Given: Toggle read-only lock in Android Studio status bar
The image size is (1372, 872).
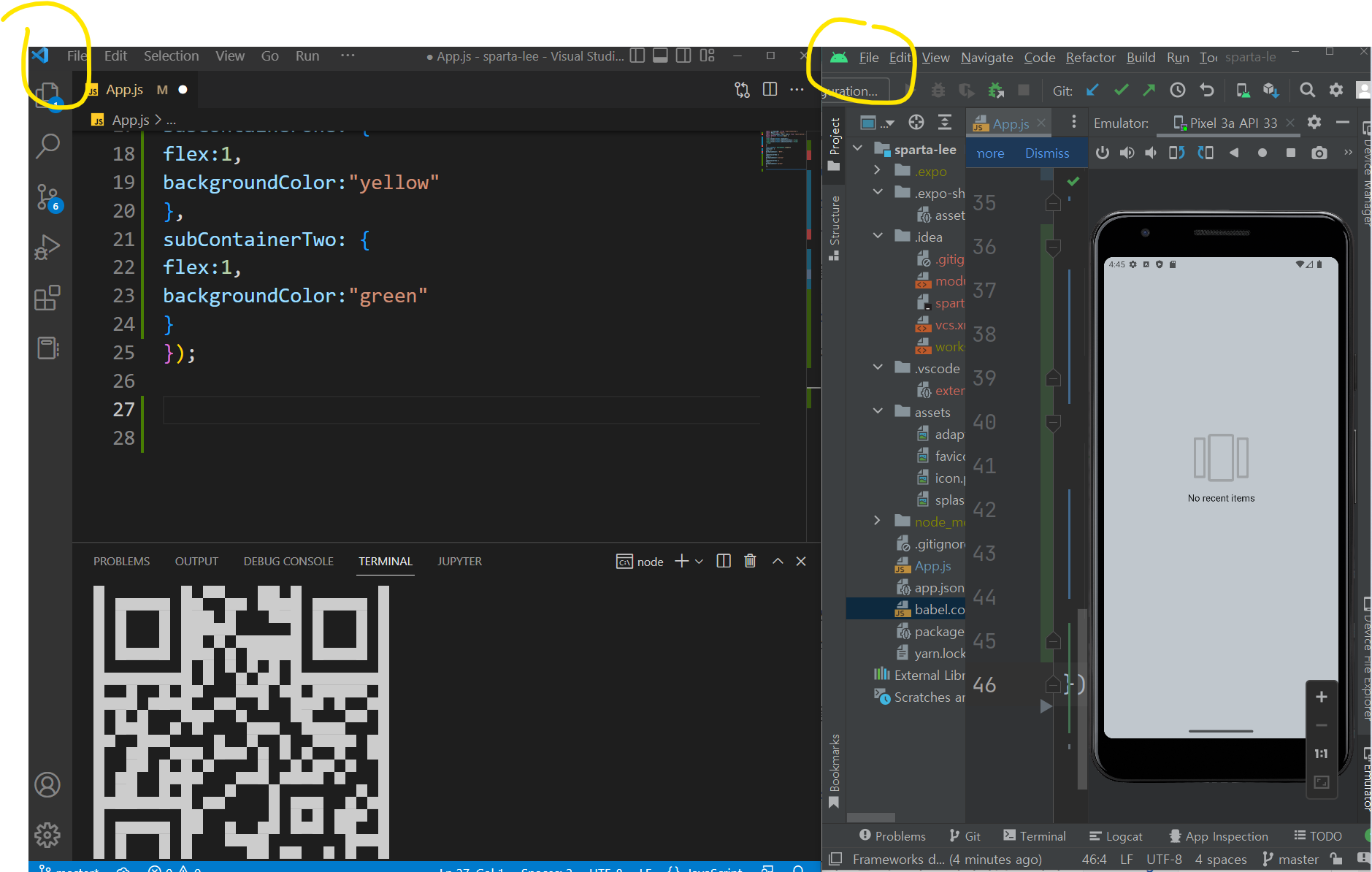Looking at the screenshot, I should [1335, 859].
